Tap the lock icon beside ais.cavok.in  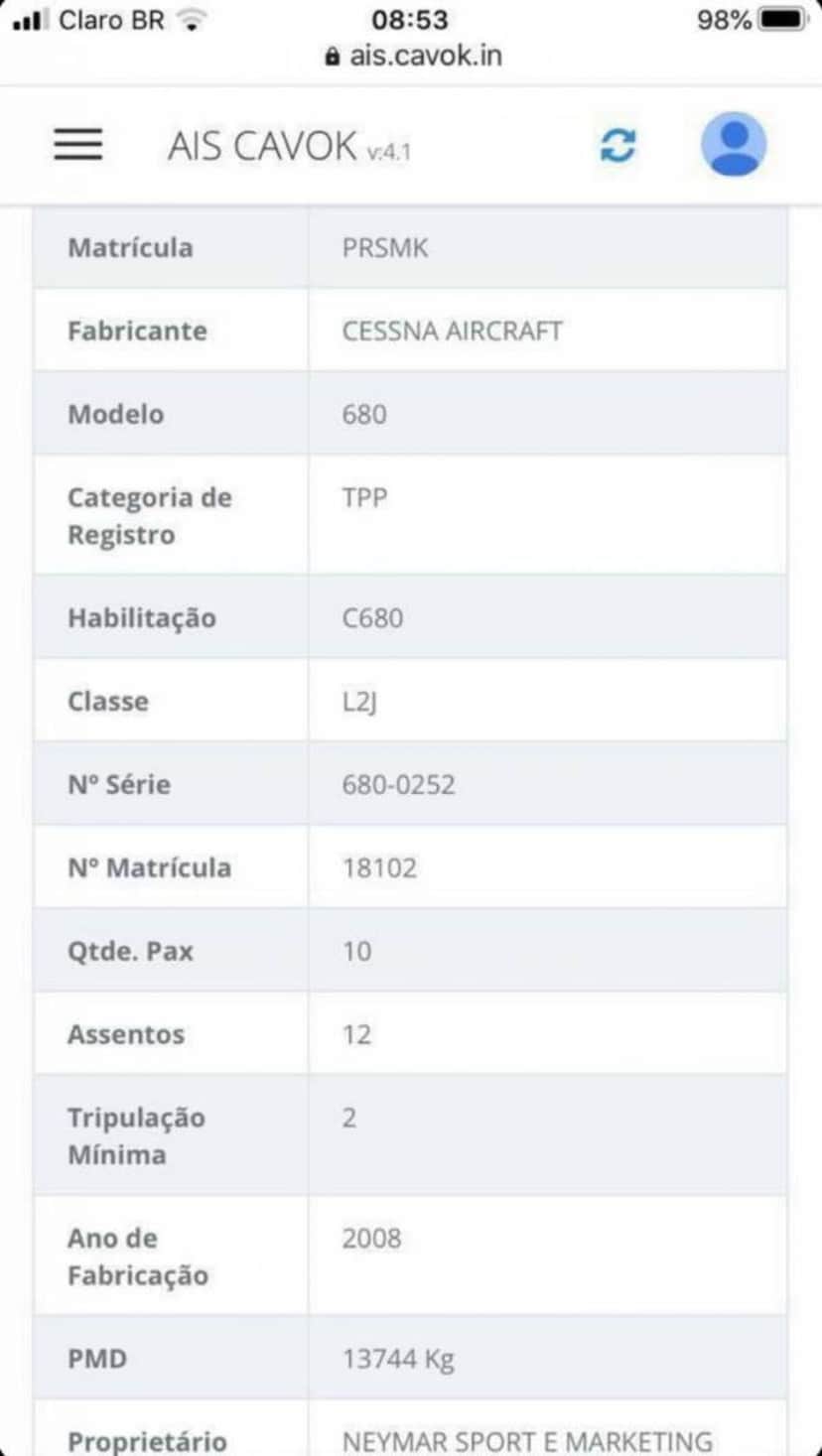tap(333, 56)
